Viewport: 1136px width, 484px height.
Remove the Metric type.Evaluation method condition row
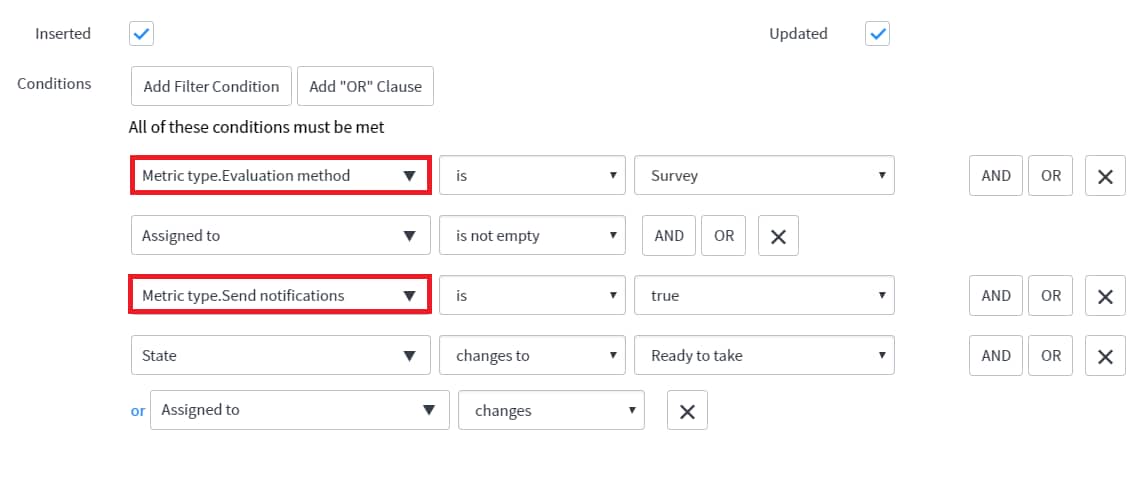coord(1105,175)
